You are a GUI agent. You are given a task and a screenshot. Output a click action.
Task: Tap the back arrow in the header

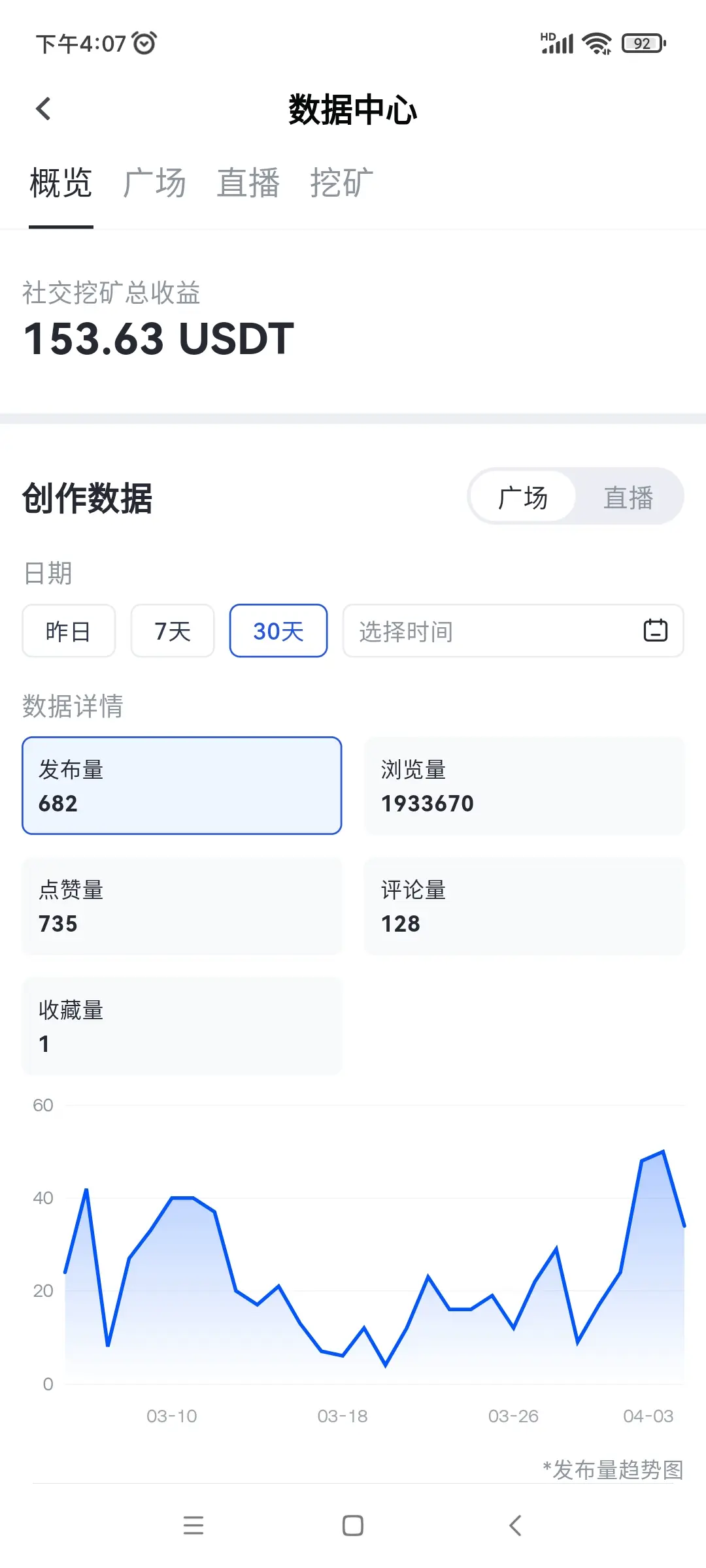click(x=44, y=109)
